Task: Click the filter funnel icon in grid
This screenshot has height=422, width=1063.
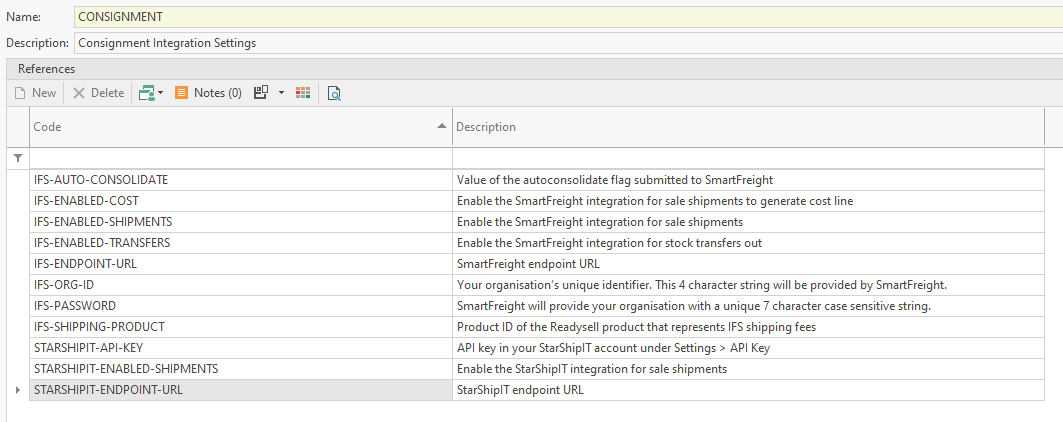Action: pyautogui.click(x=17, y=158)
